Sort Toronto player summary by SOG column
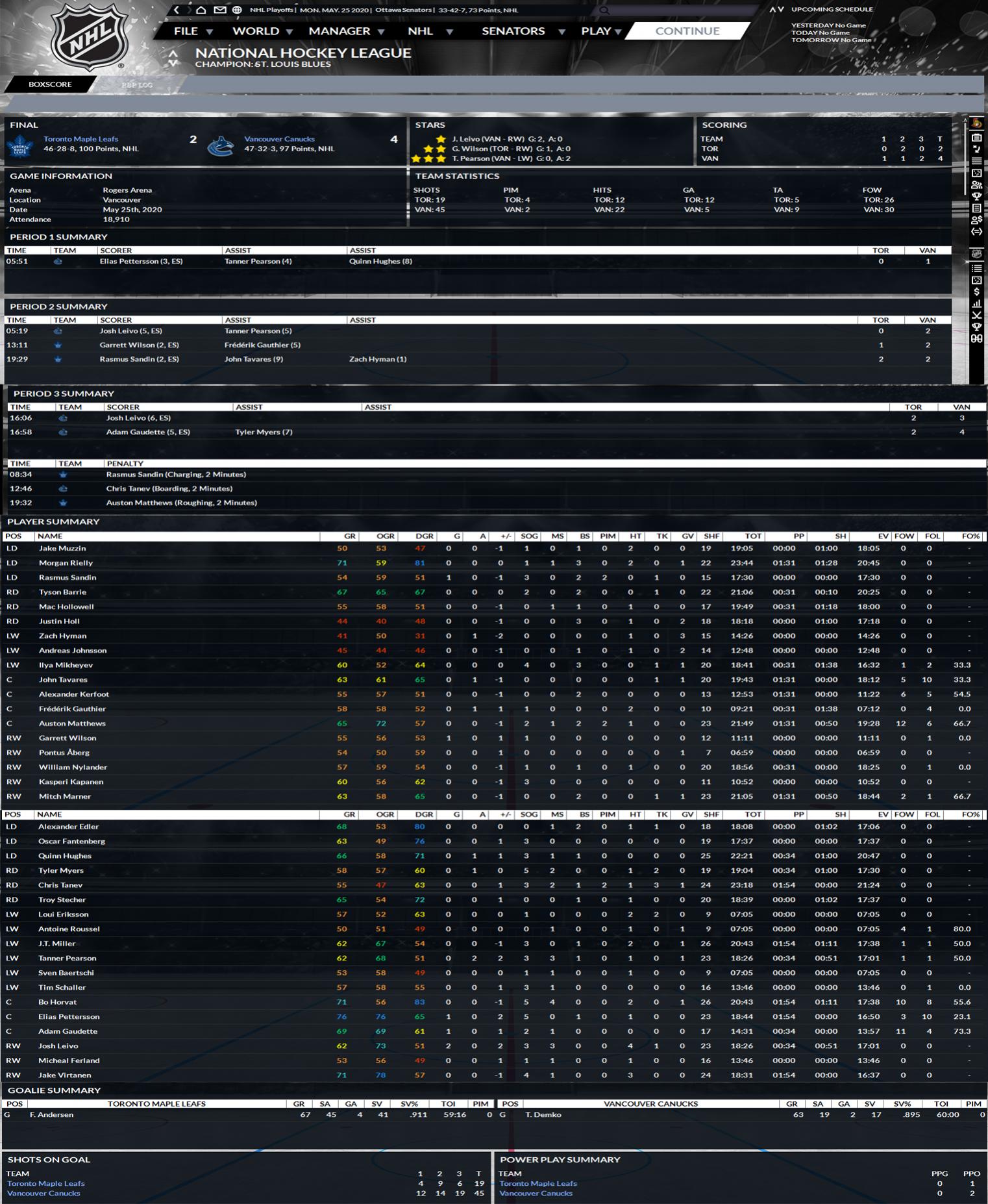Viewport: 988px width, 1204px height. 529,536
